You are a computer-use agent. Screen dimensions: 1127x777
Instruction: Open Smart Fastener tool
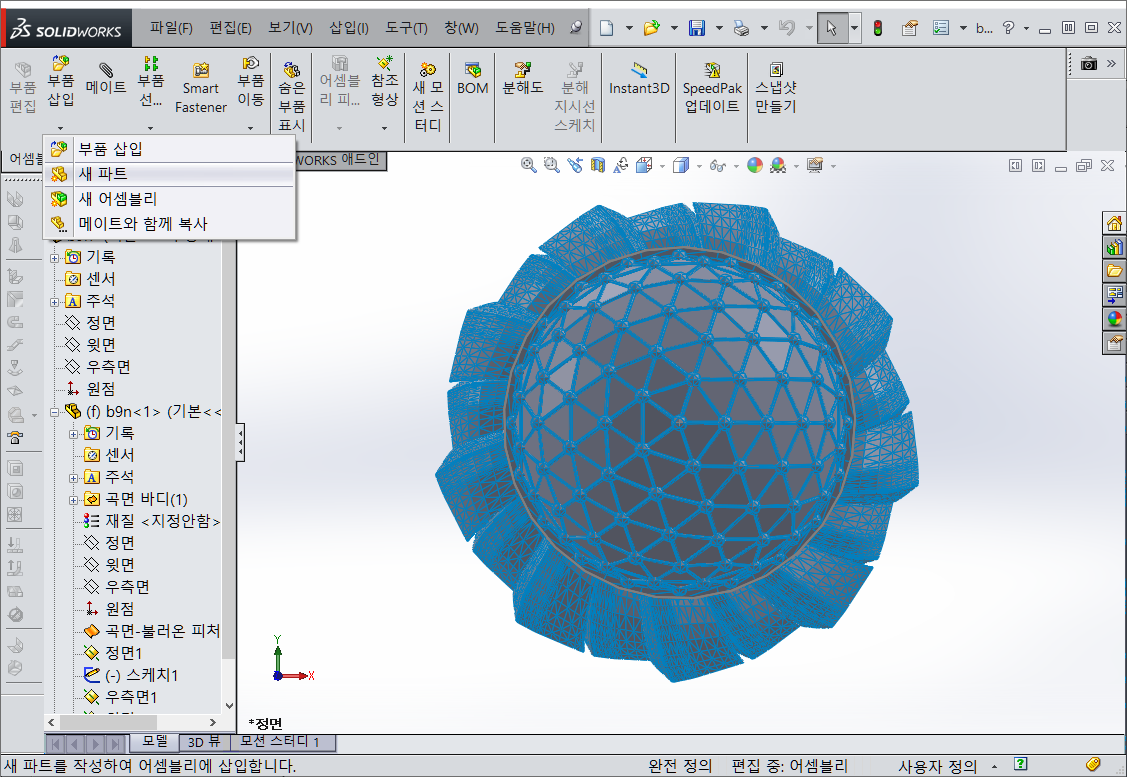pyautogui.click(x=201, y=88)
